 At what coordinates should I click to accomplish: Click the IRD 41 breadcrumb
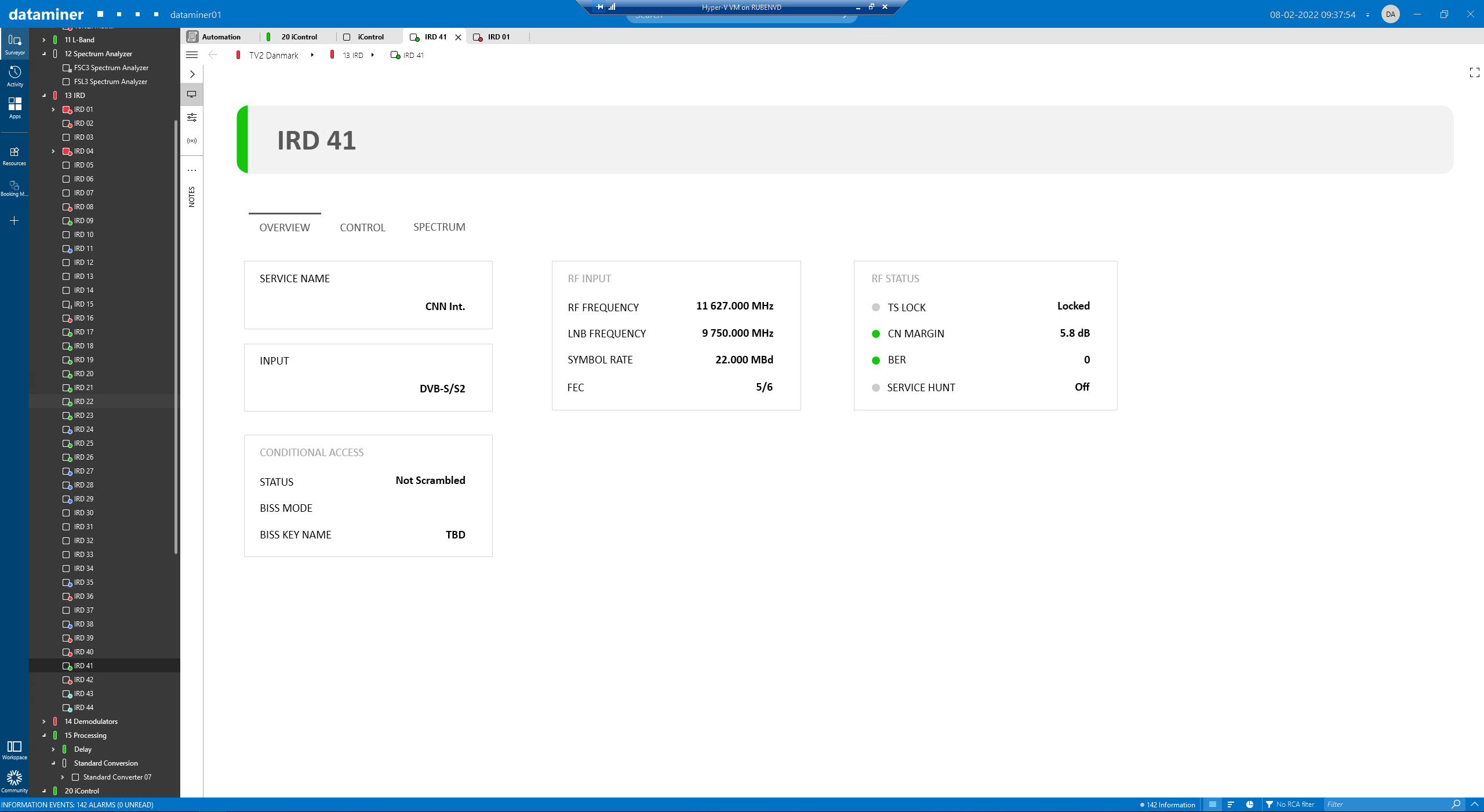point(413,55)
